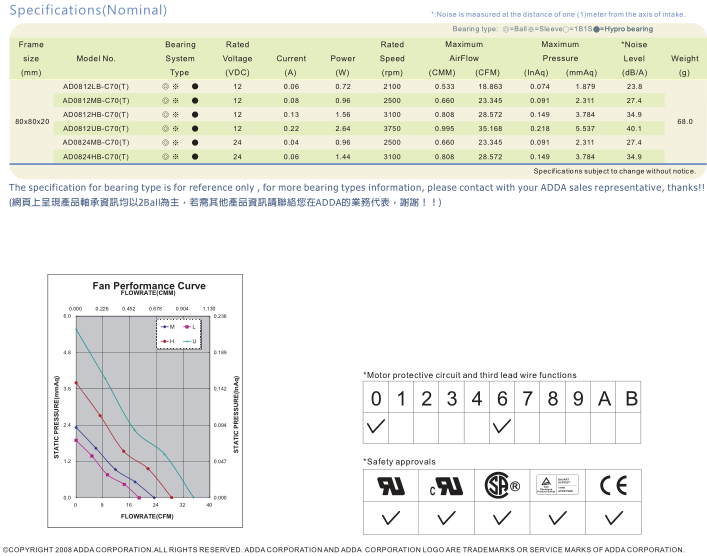Click the Ball bearing symbol in AD0812LB-C70(T) row
The width and height of the screenshot is (707, 556).
[x=165, y=87]
